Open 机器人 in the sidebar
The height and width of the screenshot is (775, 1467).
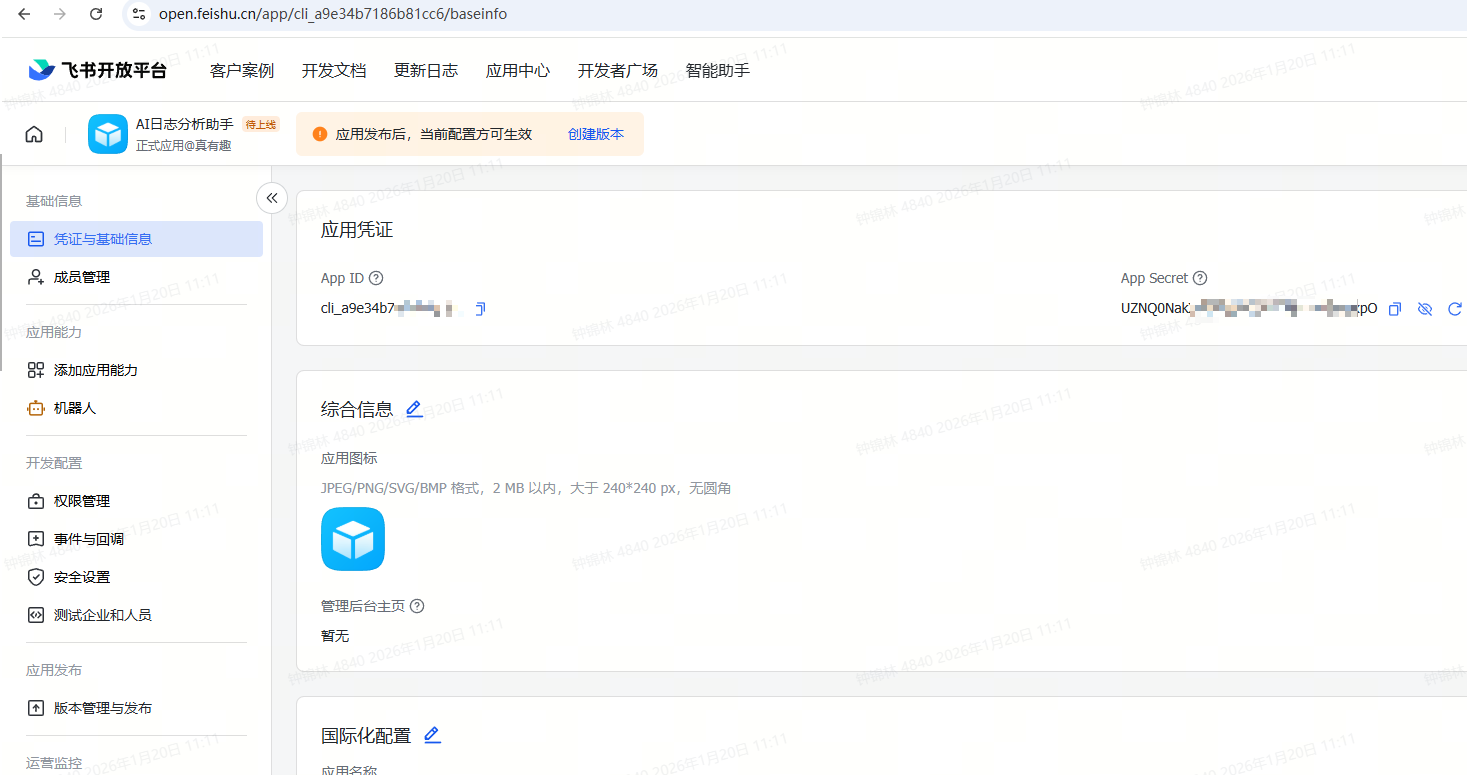click(x=75, y=408)
